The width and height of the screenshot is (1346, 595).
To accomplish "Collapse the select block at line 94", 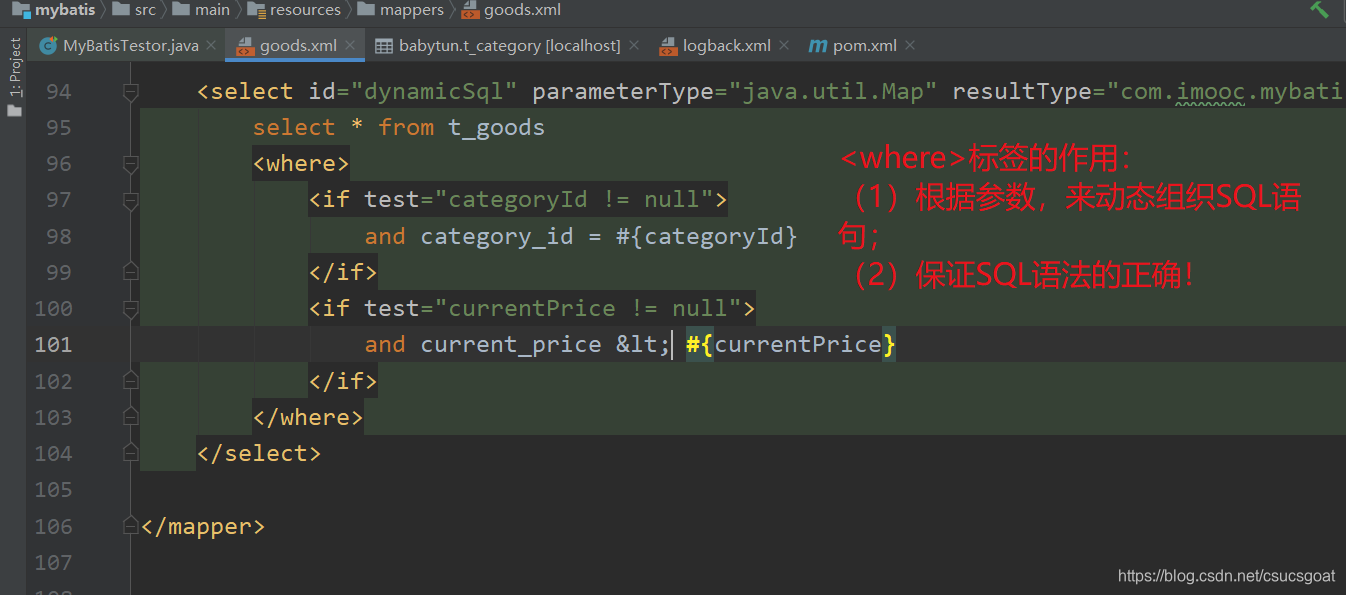I will 130,92.
